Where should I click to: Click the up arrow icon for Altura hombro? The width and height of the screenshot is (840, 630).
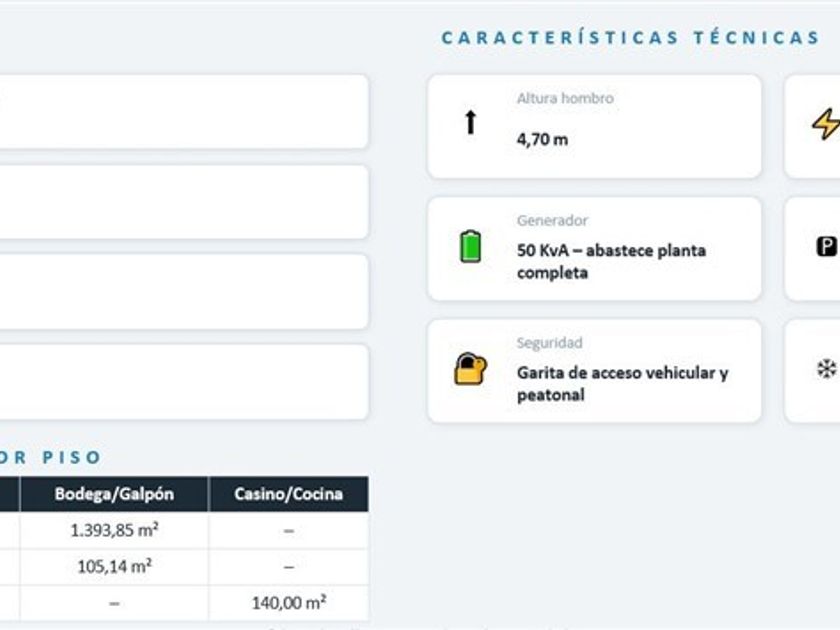(x=470, y=122)
